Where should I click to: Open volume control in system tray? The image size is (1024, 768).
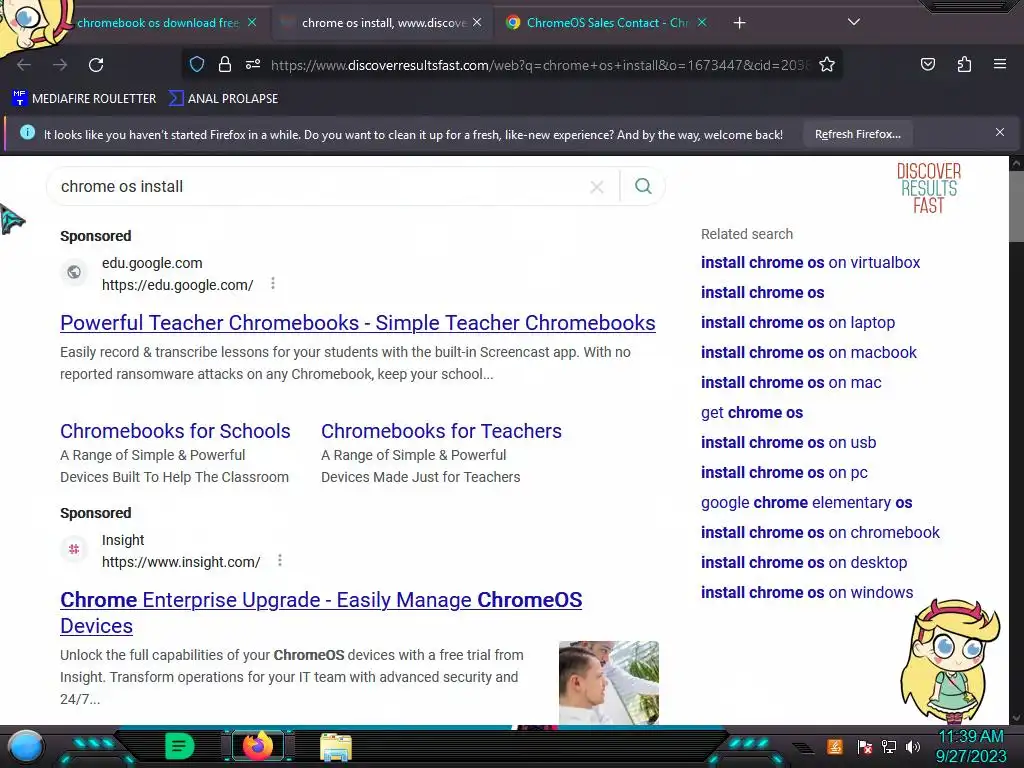(913, 746)
